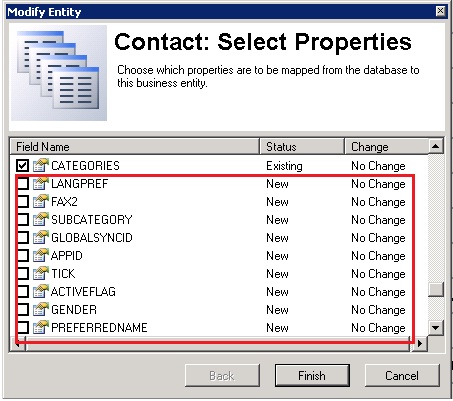Sort by Status column header

pyautogui.click(x=302, y=146)
